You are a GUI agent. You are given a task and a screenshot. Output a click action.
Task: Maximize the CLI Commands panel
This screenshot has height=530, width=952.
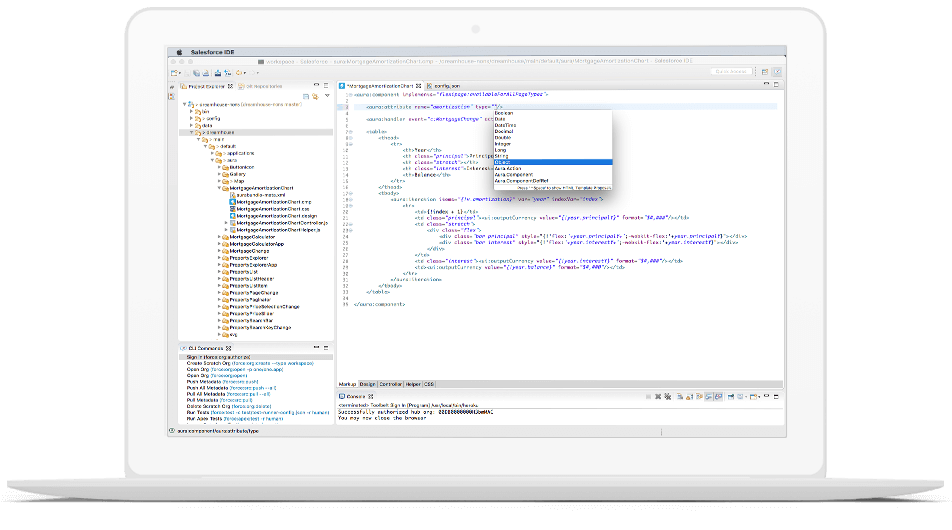(326, 348)
